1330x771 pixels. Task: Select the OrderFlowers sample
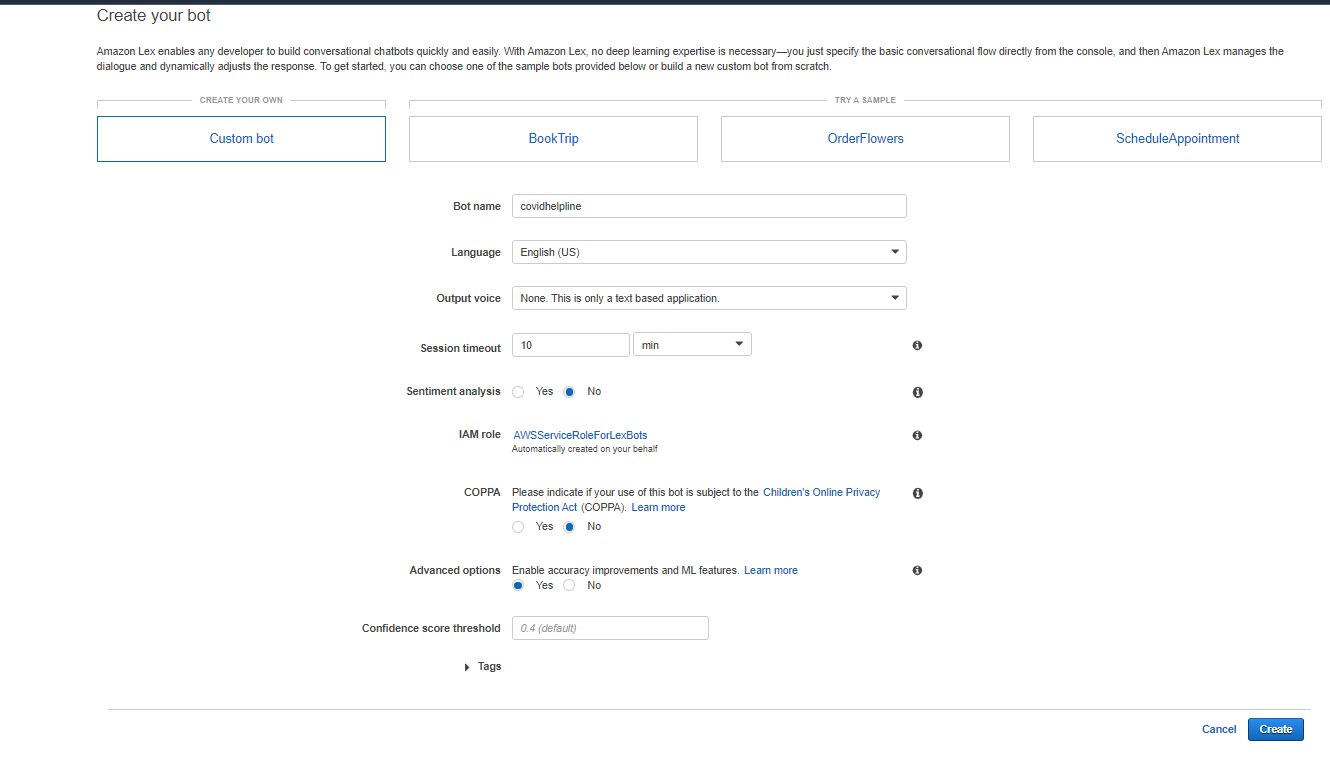tap(865, 139)
